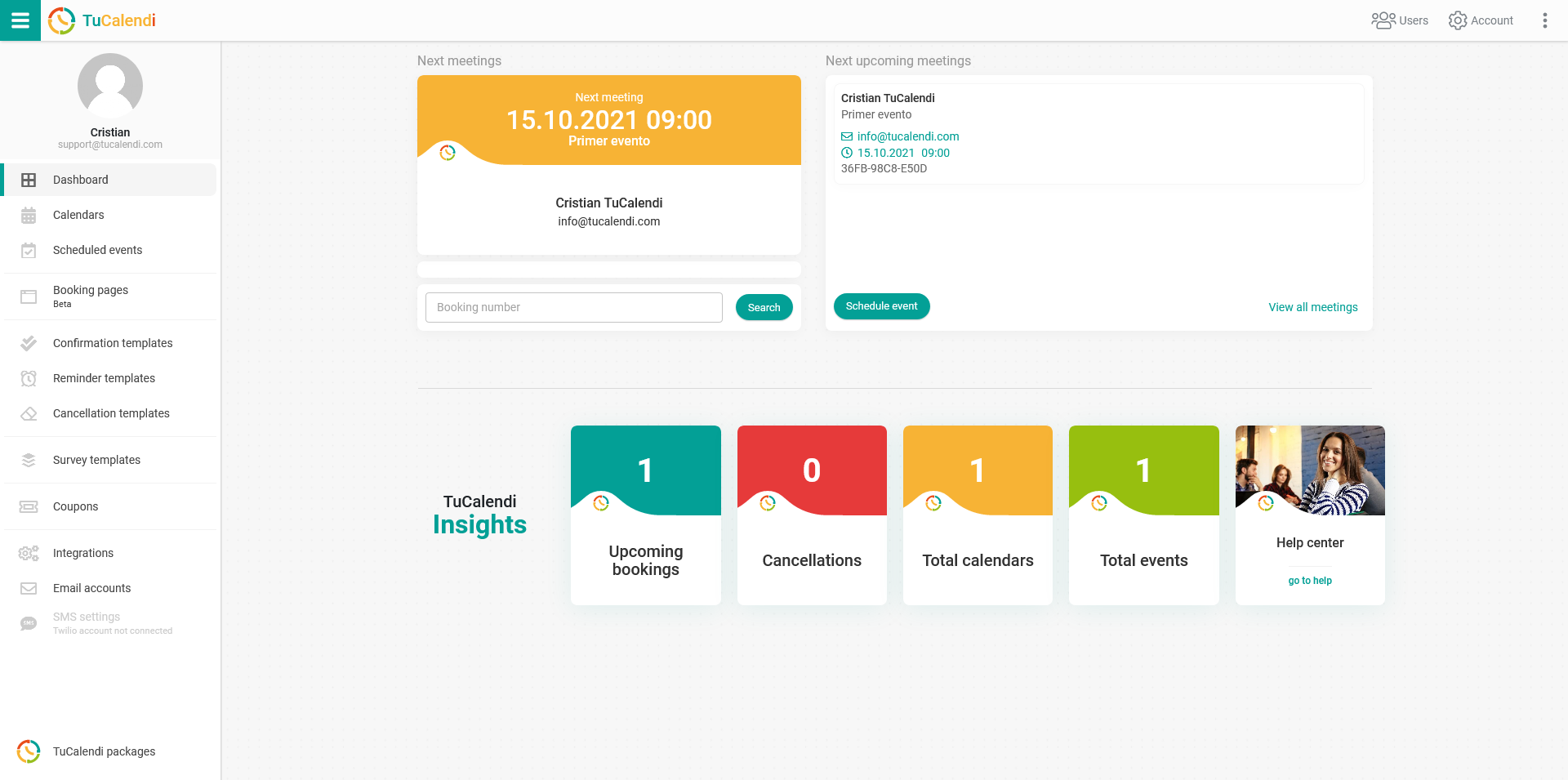
Task: Follow the View all meetings link
Action: (x=1313, y=307)
